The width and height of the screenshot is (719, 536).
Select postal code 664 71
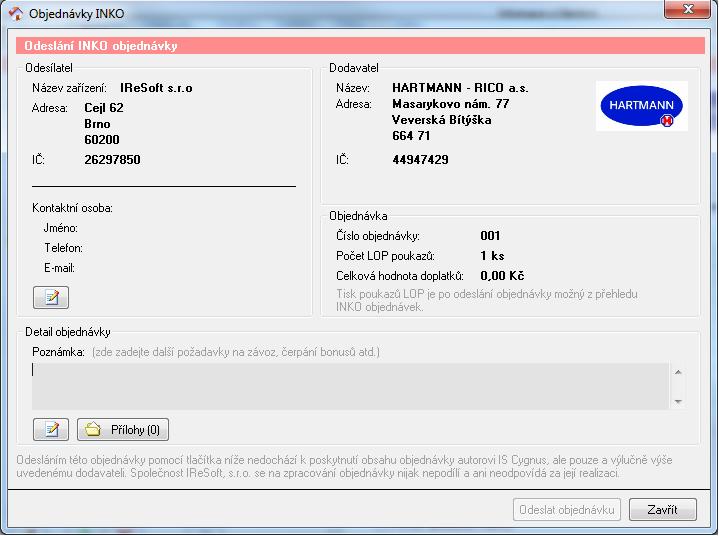(x=411, y=136)
